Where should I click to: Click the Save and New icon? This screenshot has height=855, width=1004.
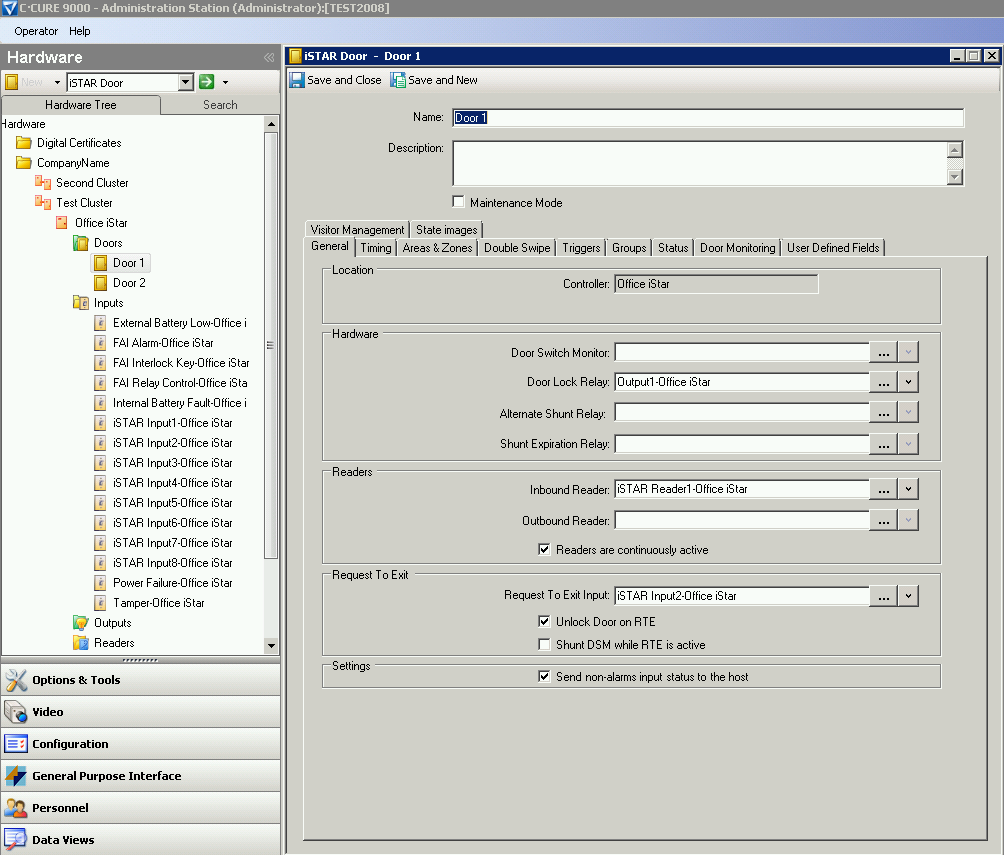[398, 80]
